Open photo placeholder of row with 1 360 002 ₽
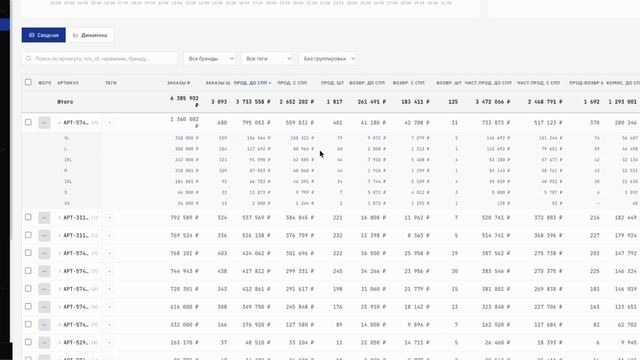The height and width of the screenshot is (360, 640). click(x=44, y=122)
